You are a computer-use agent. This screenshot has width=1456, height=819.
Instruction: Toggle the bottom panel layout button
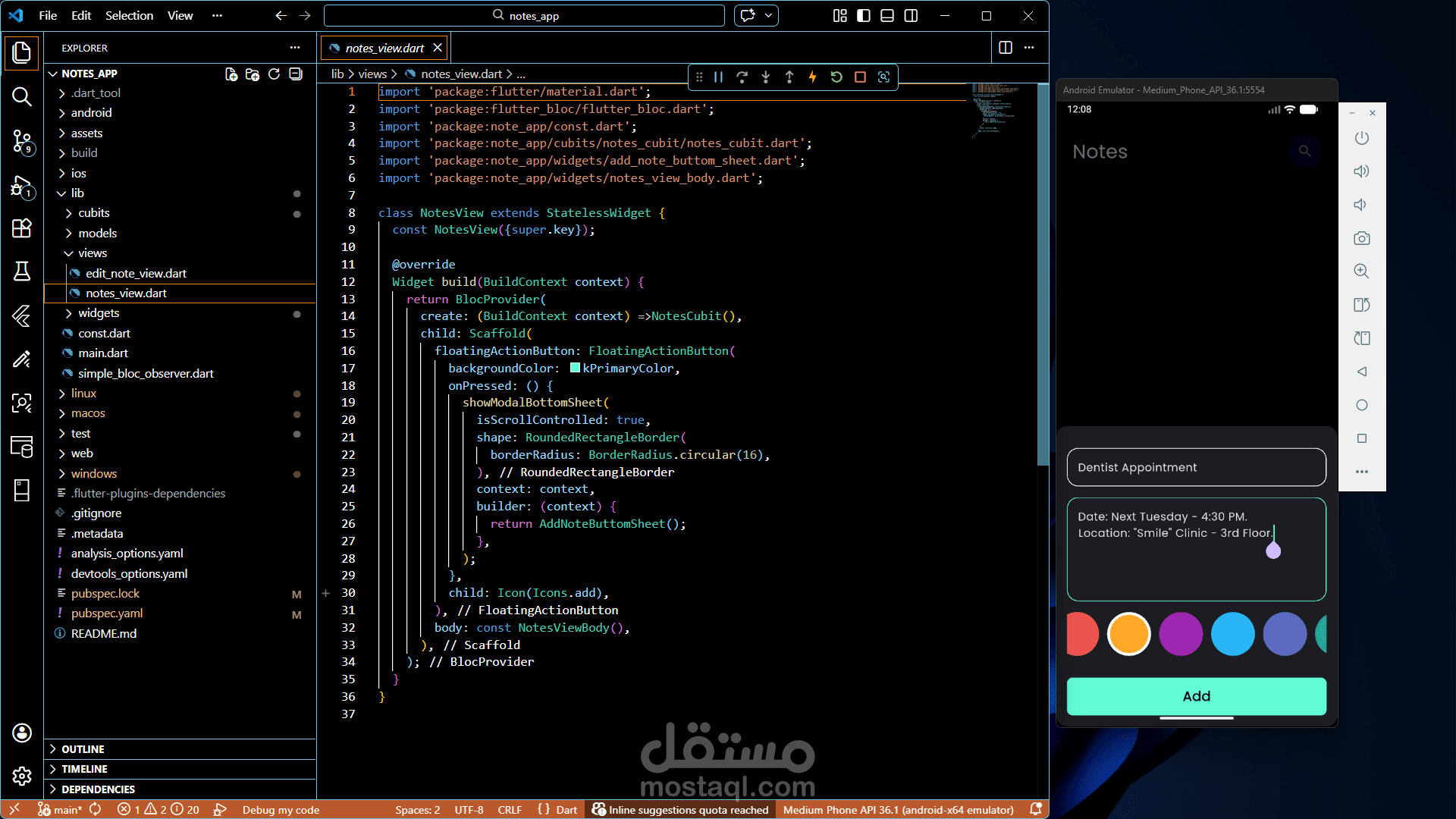pyautogui.click(x=887, y=15)
